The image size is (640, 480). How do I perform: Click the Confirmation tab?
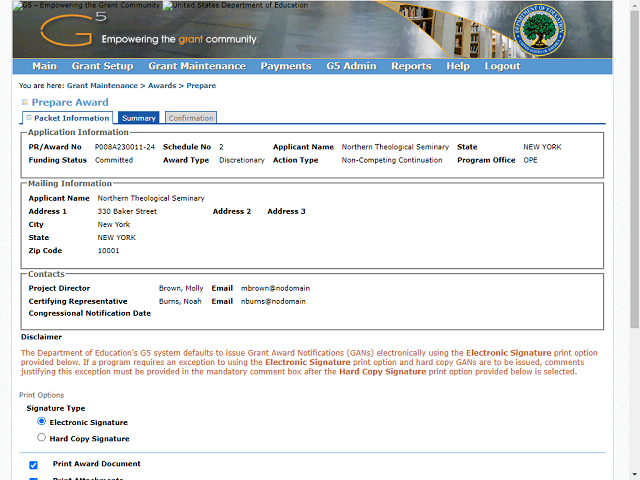tap(191, 118)
